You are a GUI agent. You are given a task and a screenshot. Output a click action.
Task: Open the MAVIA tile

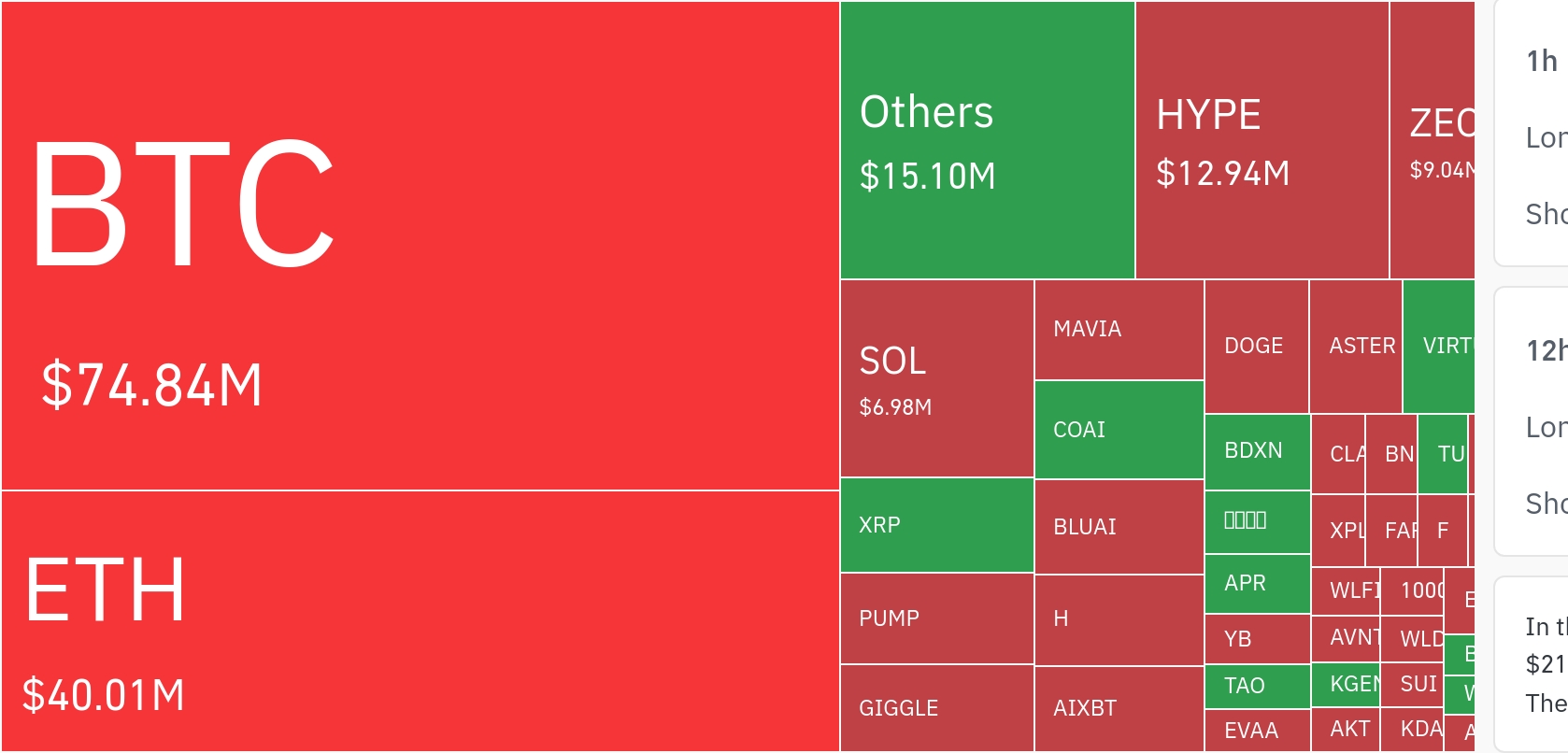tap(1119, 330)
